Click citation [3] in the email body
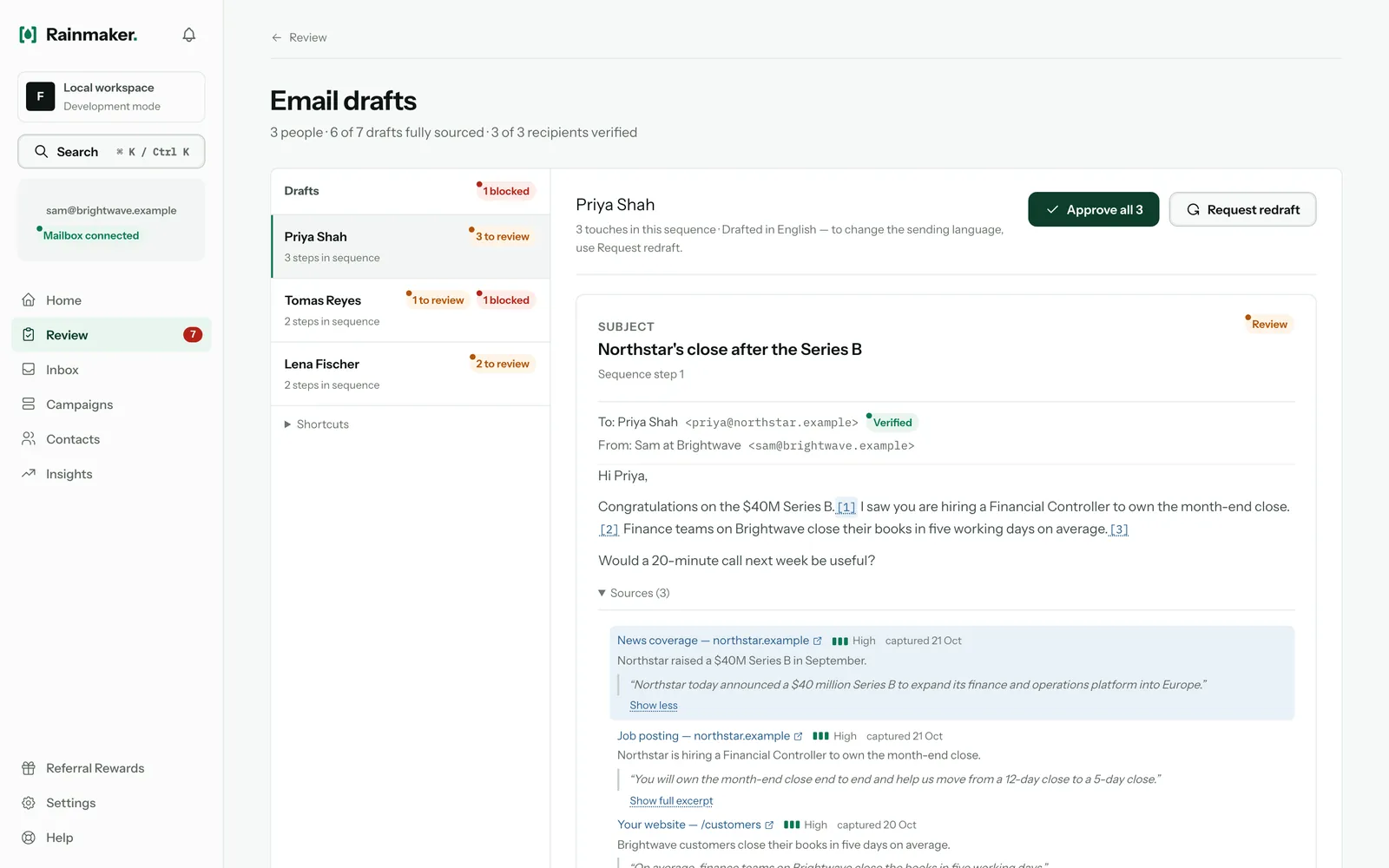1389x868 pixels. (x=1119, y=529)
